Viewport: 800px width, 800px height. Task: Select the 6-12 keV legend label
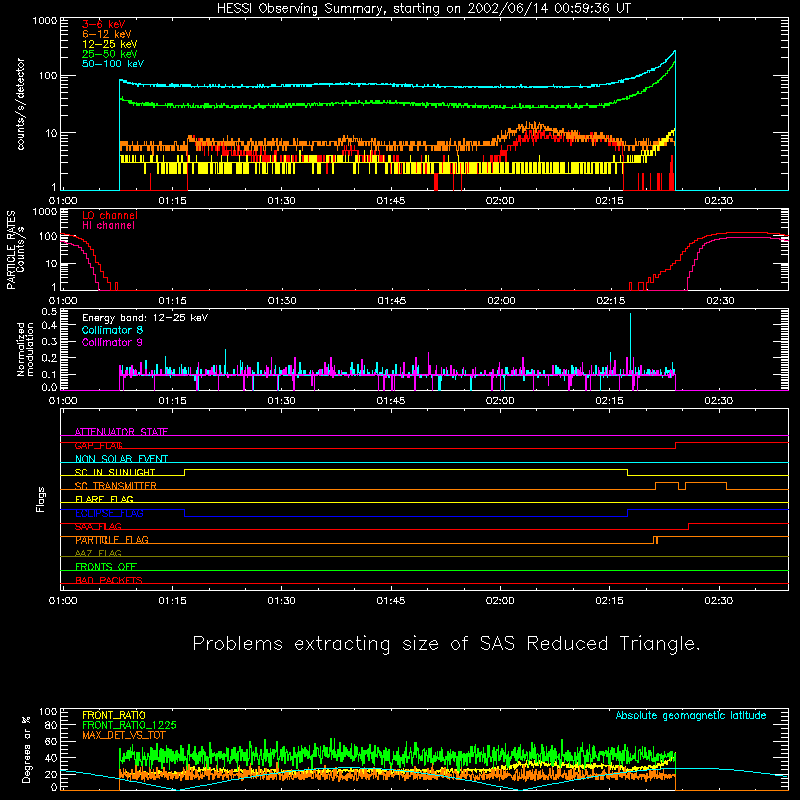coord(107,34)
